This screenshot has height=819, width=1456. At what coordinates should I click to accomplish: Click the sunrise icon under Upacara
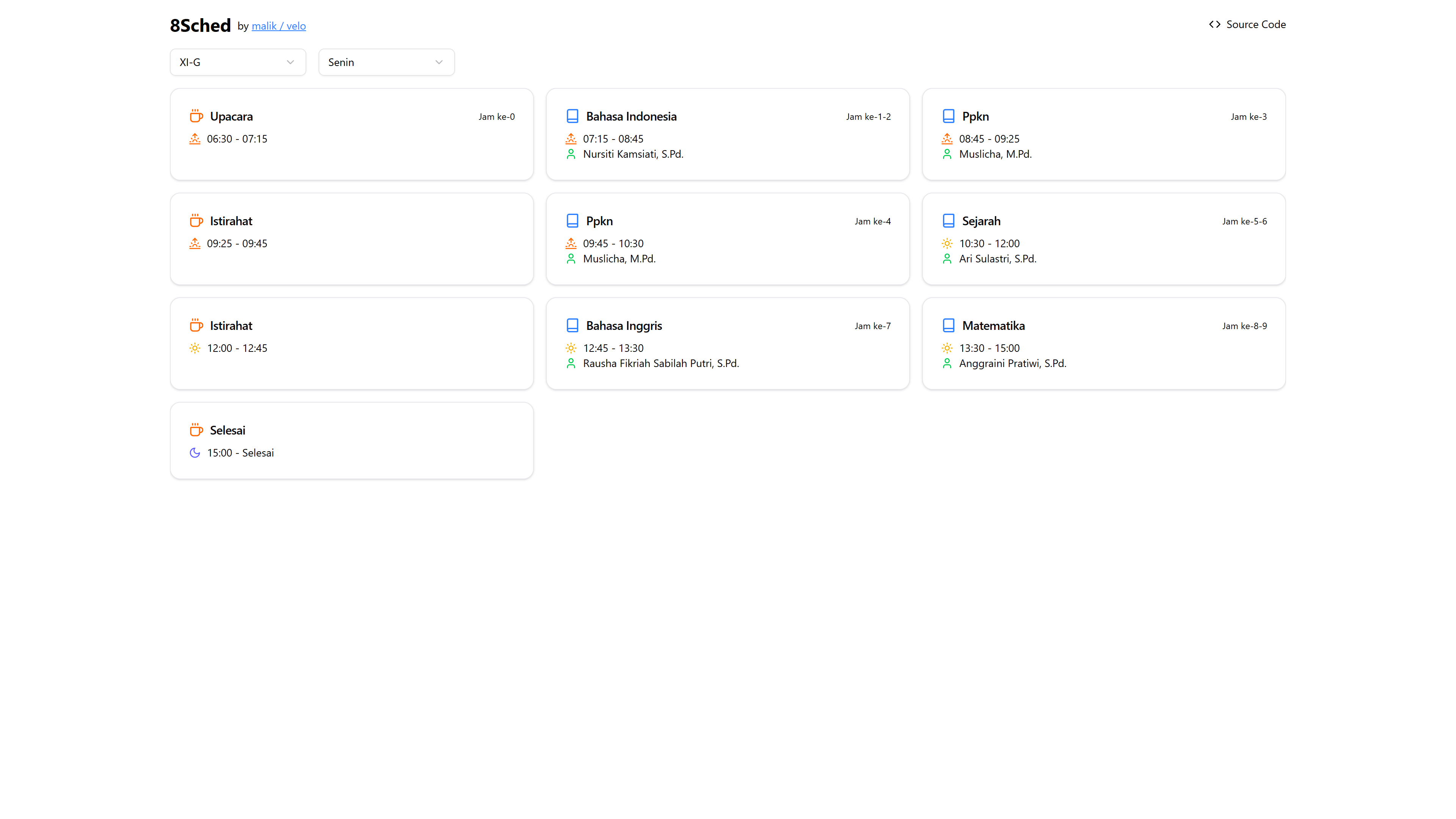click(x=195, y=138)
